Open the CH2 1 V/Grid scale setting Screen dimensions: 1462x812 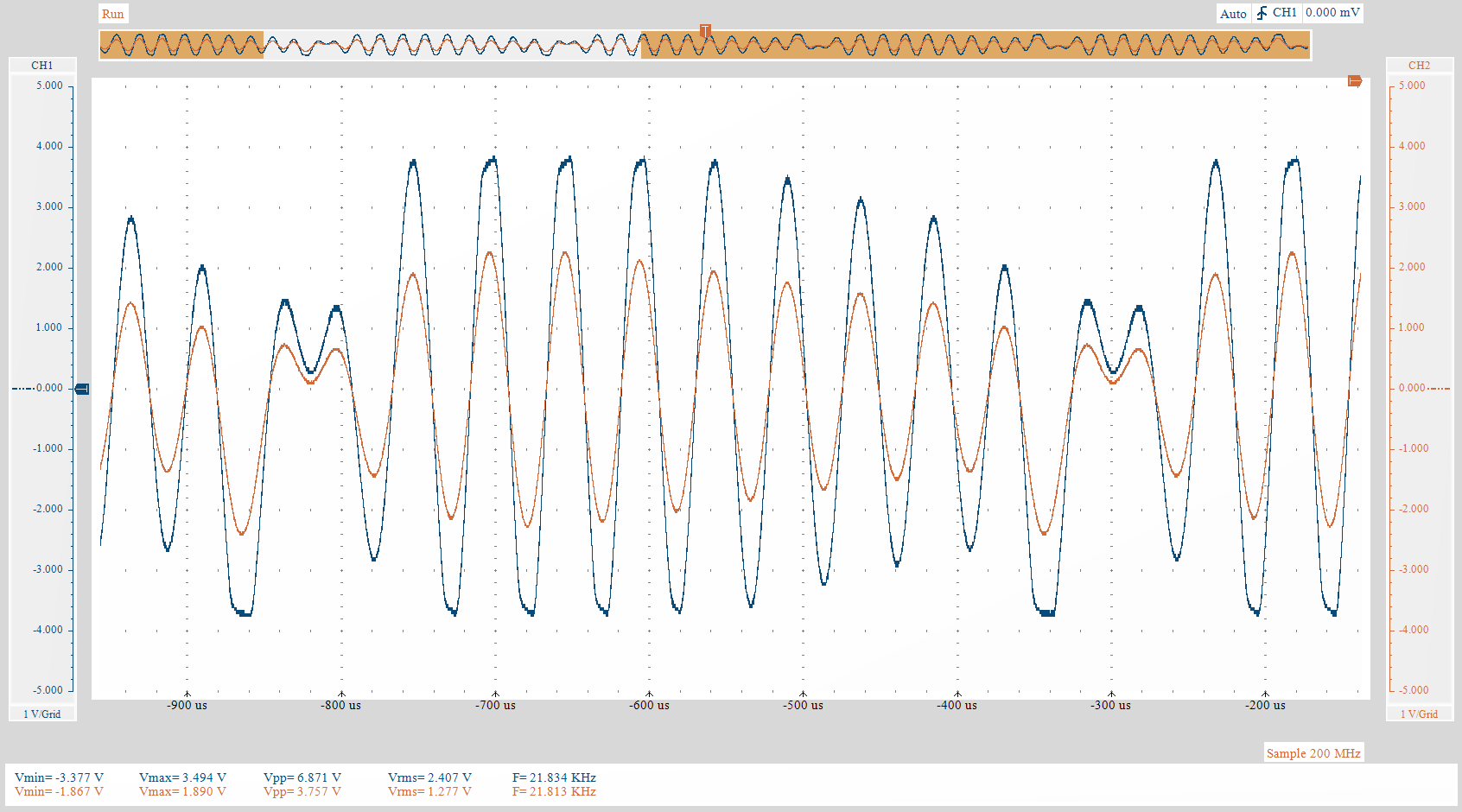(x=1419, y=714)
